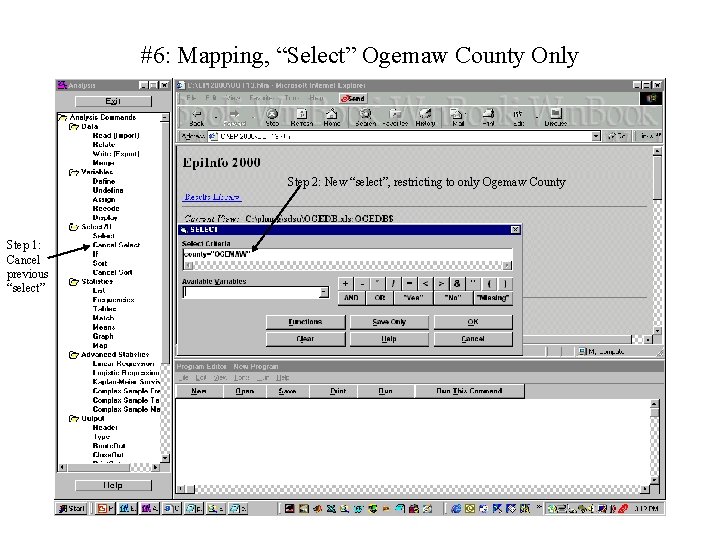This screenshot has width=720, height=540.
Task: Choose the Map command in Statistics
Action: (x=100, y=346)
